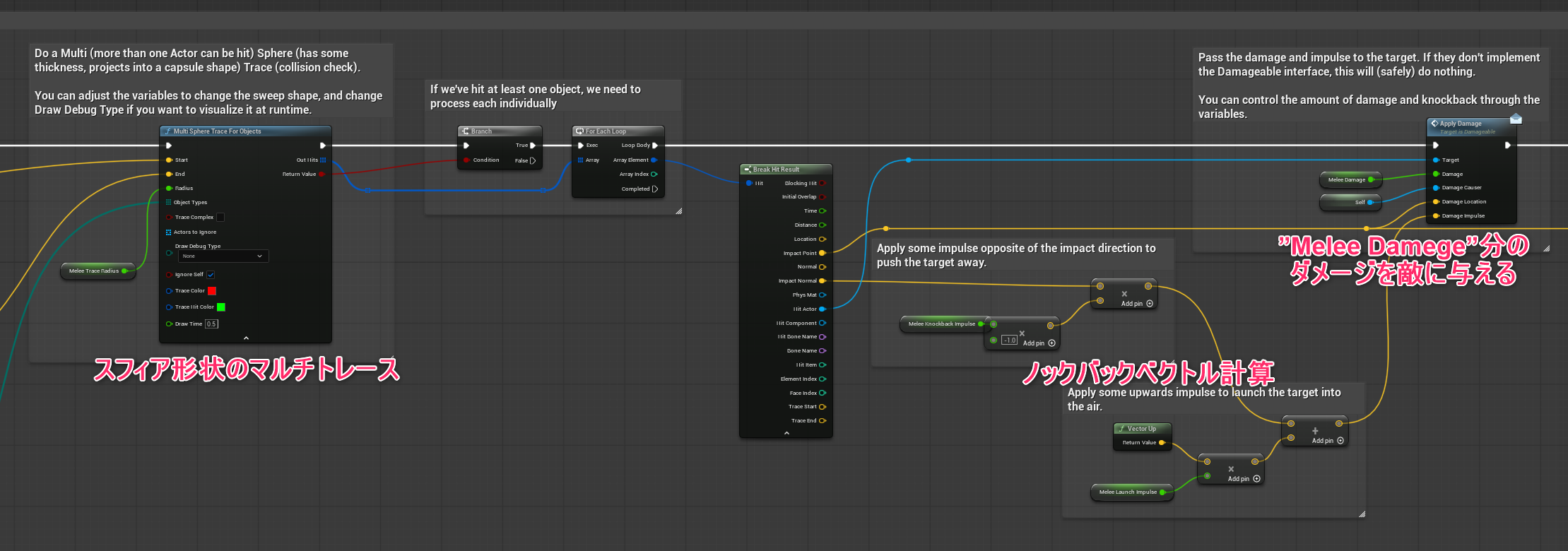Open the Draw Debug Type dropdown
Screen dimensions: 1568x551
223,256
